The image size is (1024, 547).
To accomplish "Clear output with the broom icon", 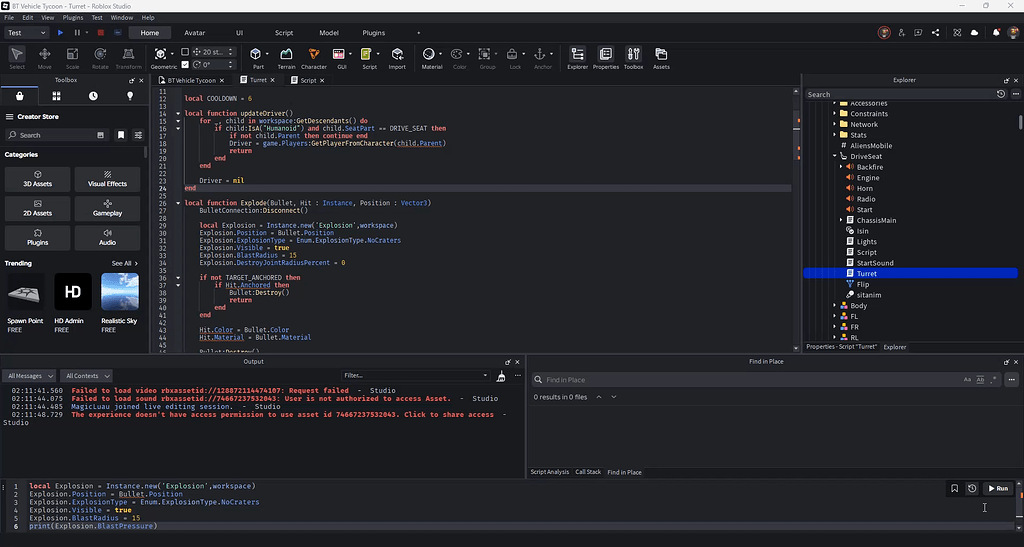I will pos(499,375).
